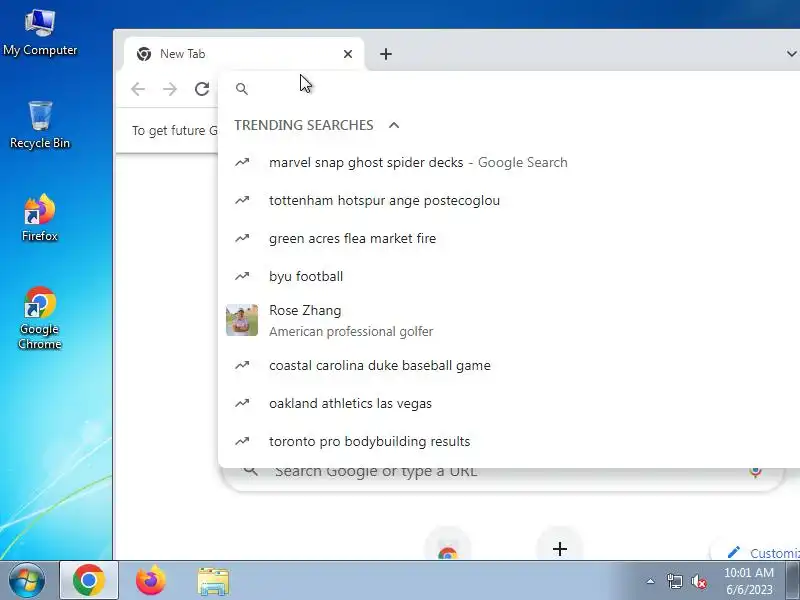Pick coastal carolina duke baseball game suggestion
The image size is (800, 600).
[x=509, y=365]
